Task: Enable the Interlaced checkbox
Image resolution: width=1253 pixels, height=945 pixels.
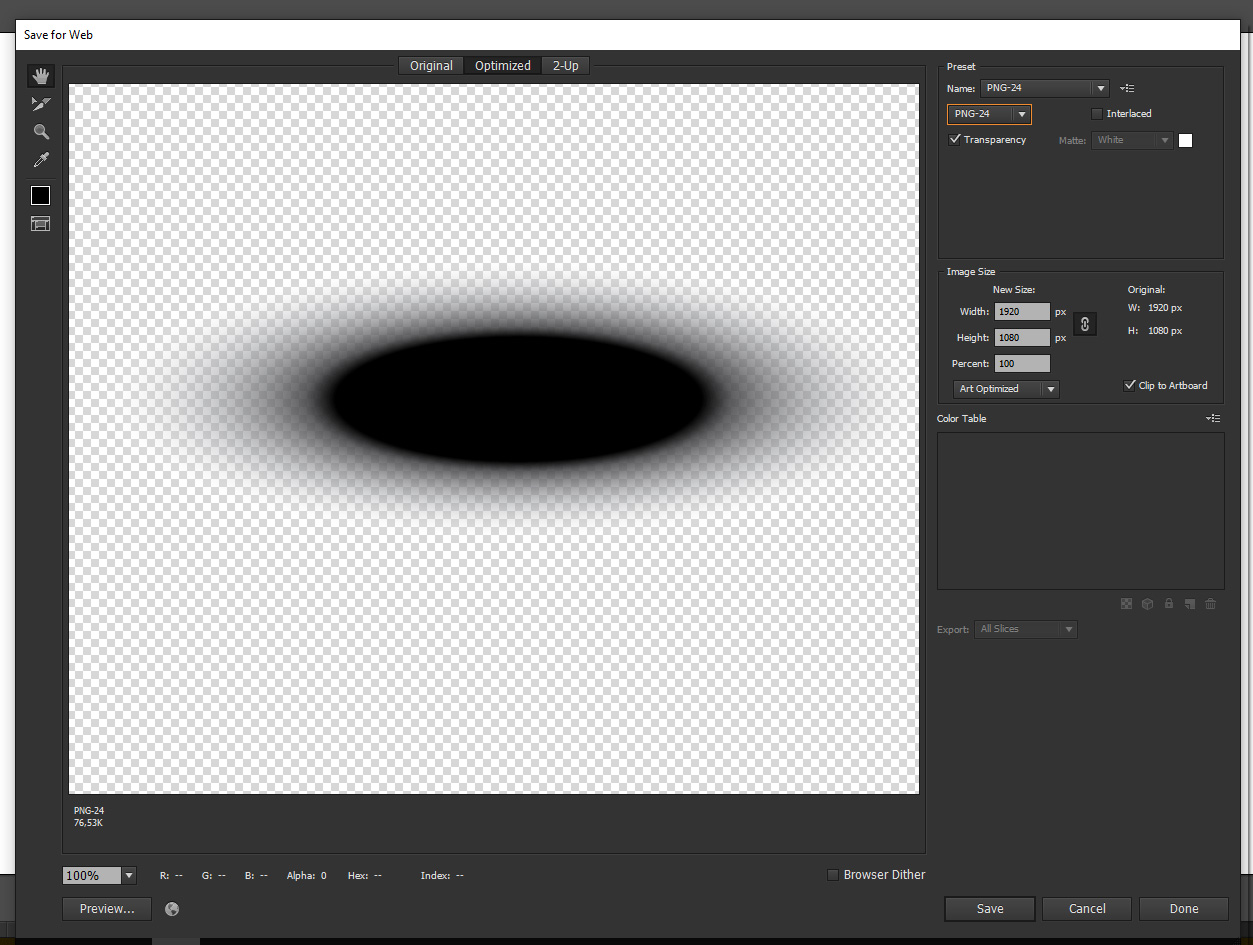Action: coord(1097,114)
